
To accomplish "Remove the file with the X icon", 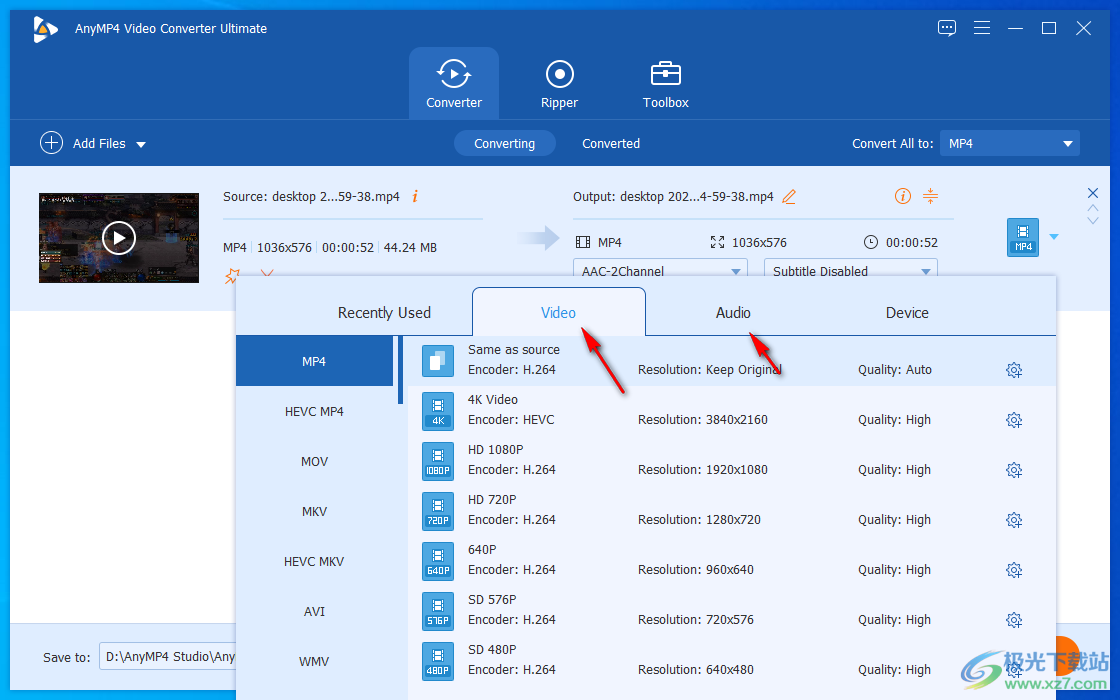I will [1092, 193].
